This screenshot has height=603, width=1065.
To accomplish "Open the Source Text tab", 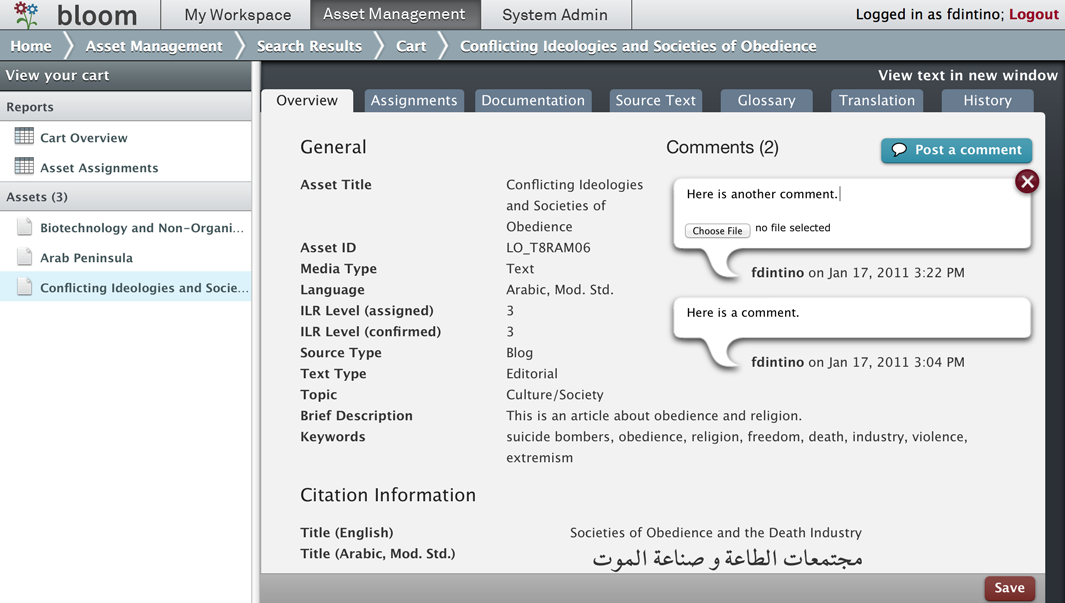I will click(655, 100).
